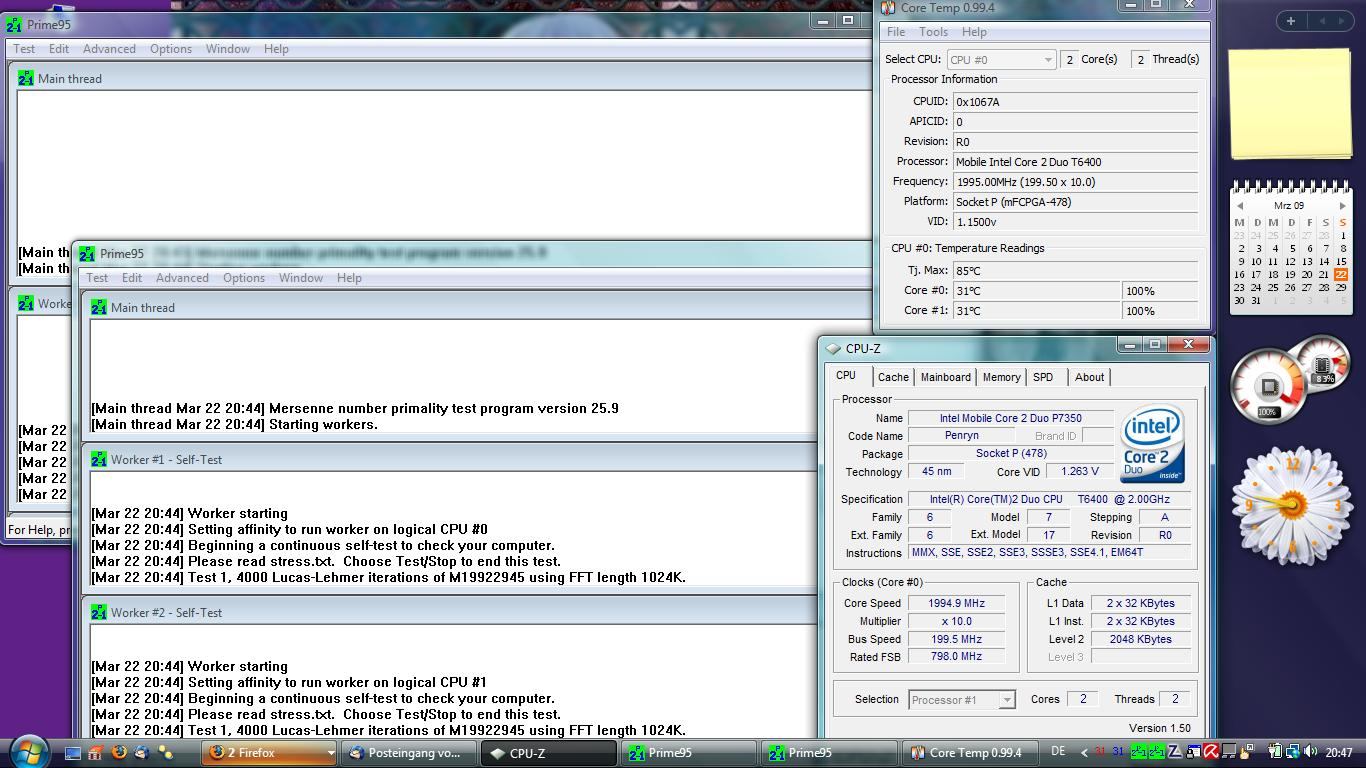Image resolution: width=1366 pixels, height=768 pixels.
Task: Switch to the CPU tab in CPU-Z
Action: (x=846, y=376)
